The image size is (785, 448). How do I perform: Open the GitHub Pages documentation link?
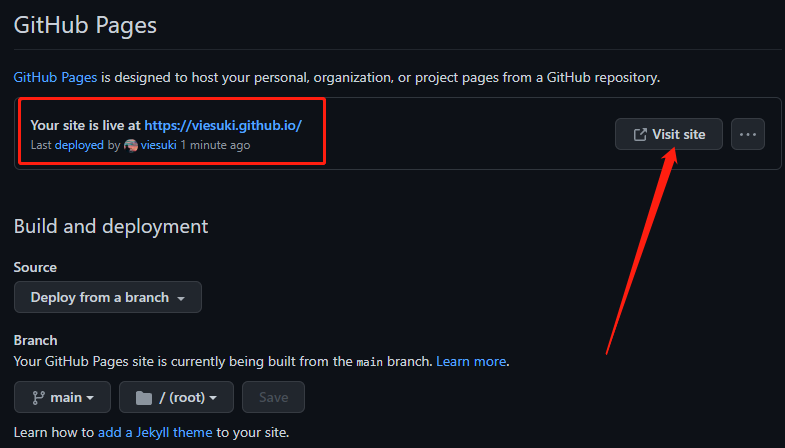click(x=55, y=78)
